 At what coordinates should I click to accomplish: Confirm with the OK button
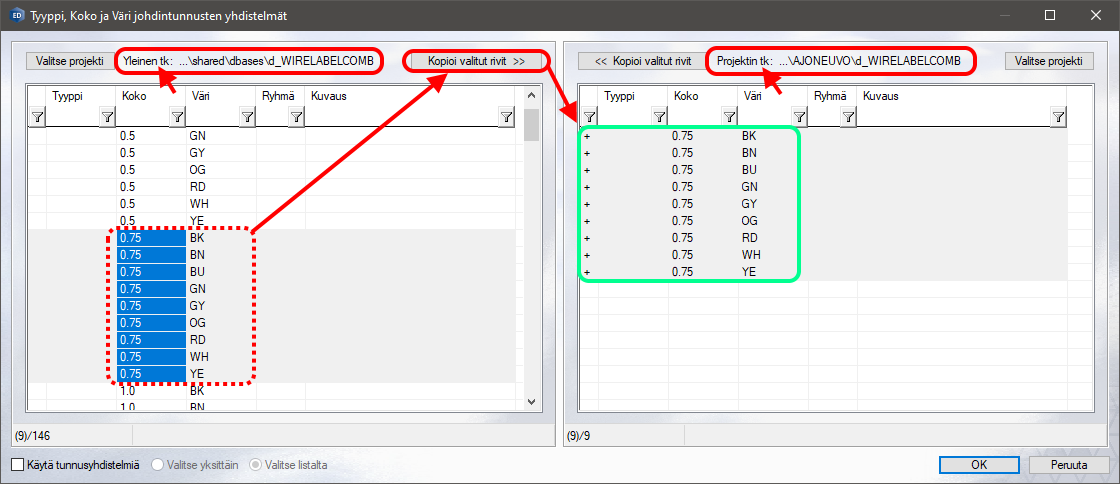(x=979, y=465)
